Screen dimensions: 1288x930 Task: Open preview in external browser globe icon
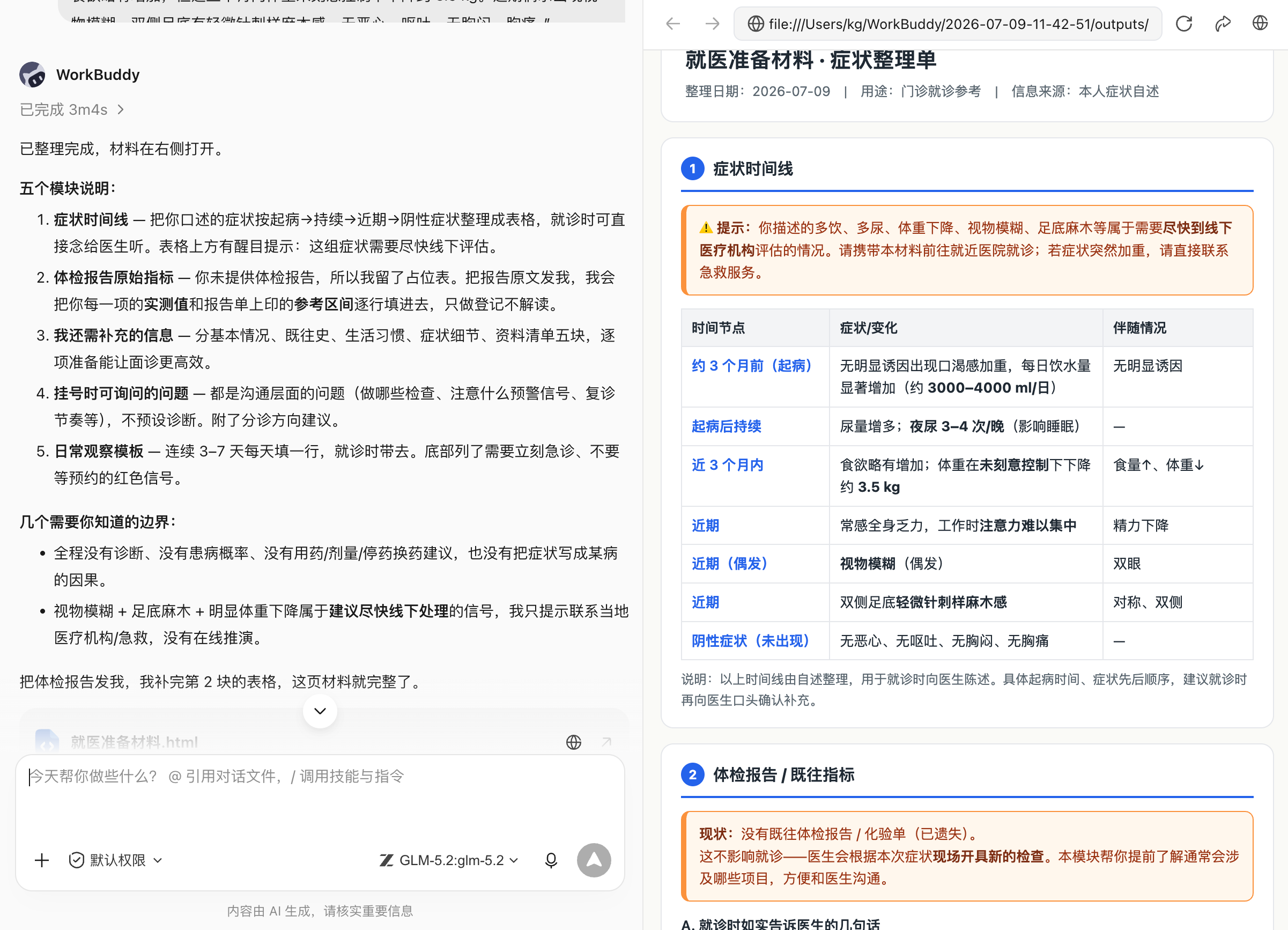tap(1260, 23)
